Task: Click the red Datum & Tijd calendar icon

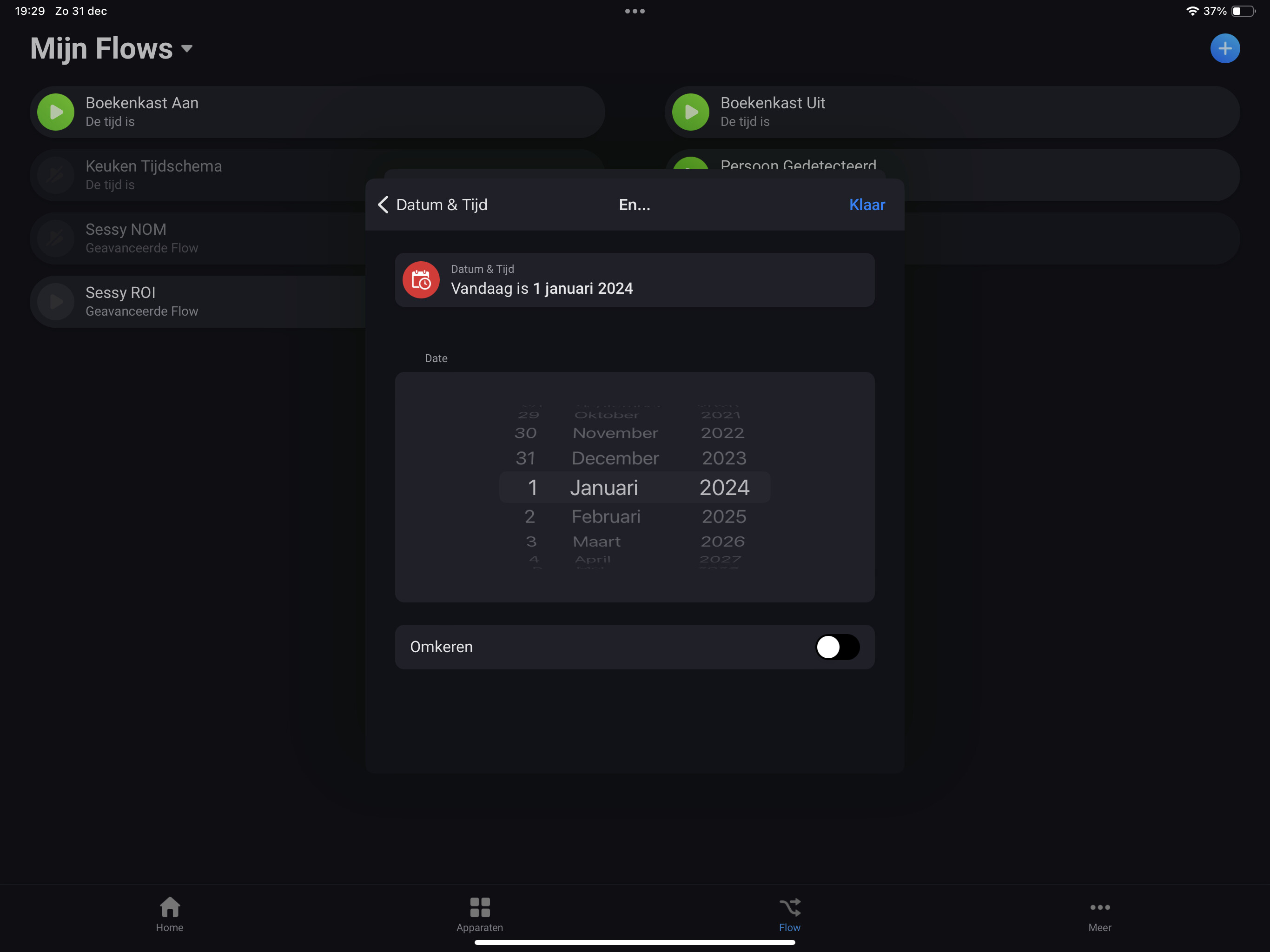Action: (x=421, y=280)
